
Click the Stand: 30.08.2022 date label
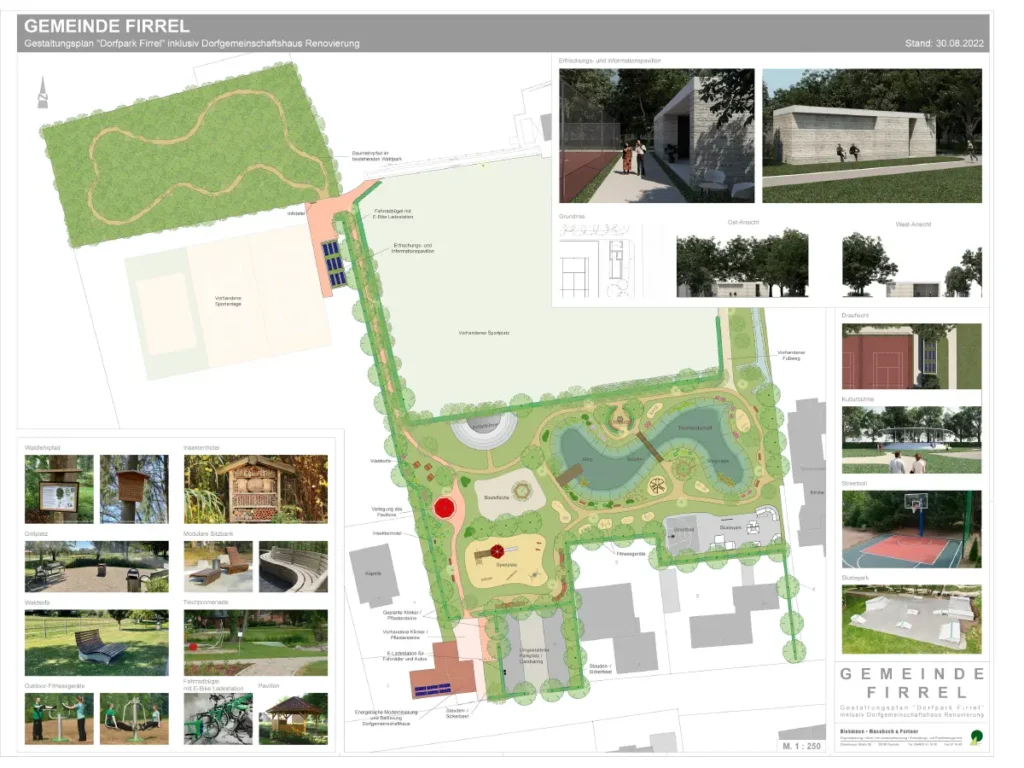pos(944,44)
